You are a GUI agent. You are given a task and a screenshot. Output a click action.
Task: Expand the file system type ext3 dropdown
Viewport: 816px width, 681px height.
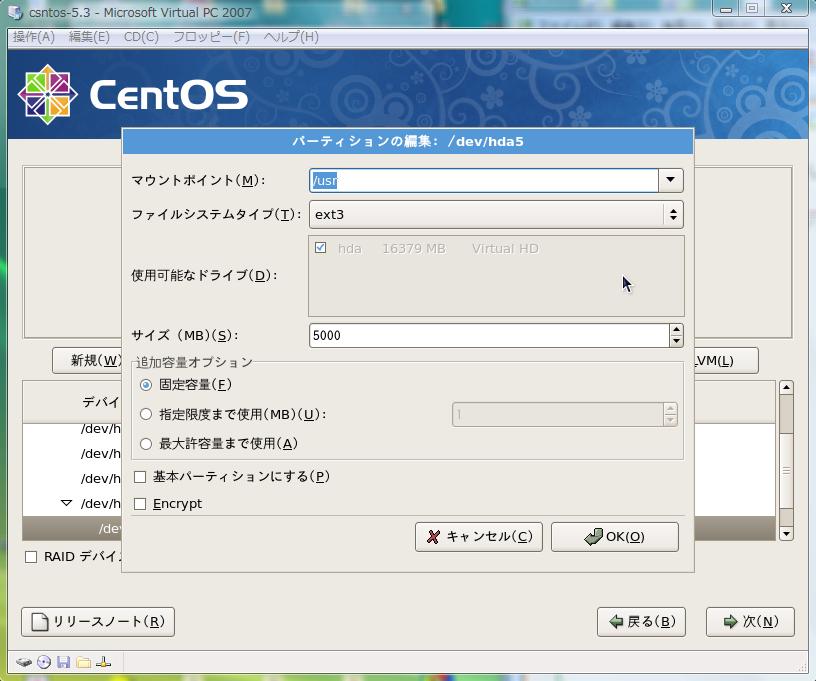pyautogui.click(x=673, y=214)
